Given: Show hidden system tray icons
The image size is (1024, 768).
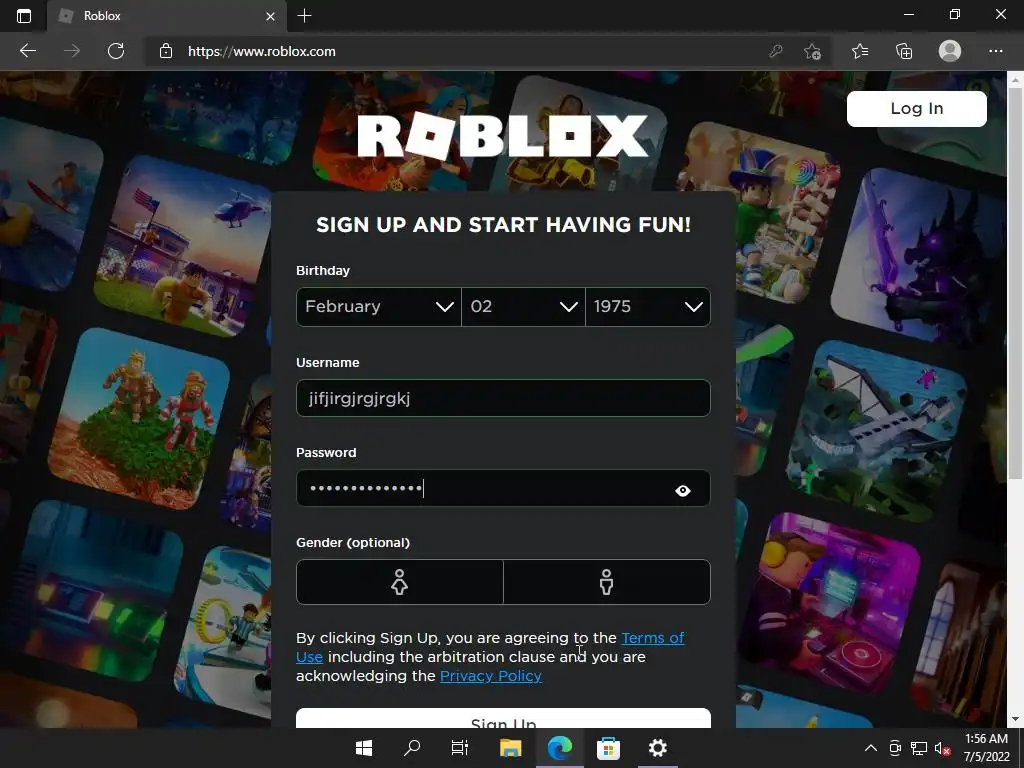Looking at the screenshot, I should [x=871, y=748].
